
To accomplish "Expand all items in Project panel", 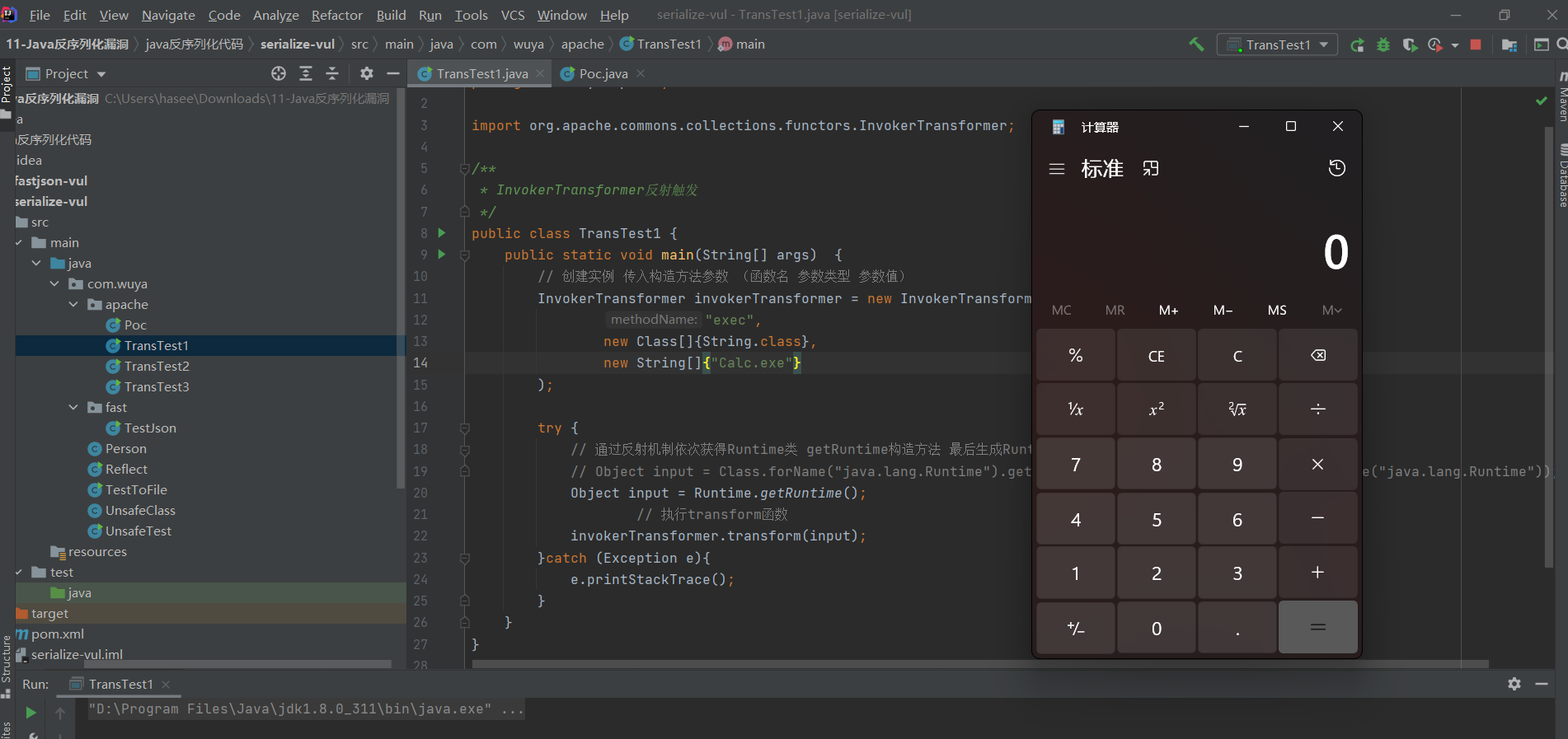I will (306, 73).
